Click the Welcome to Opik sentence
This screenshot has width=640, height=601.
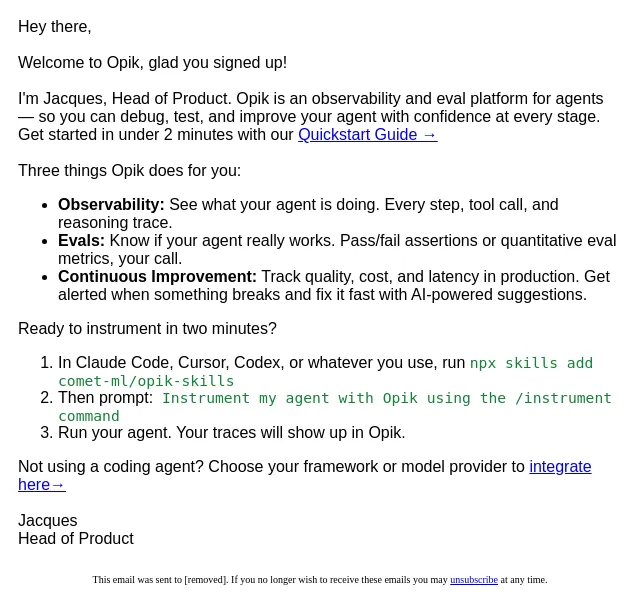[x=152, y=62]
